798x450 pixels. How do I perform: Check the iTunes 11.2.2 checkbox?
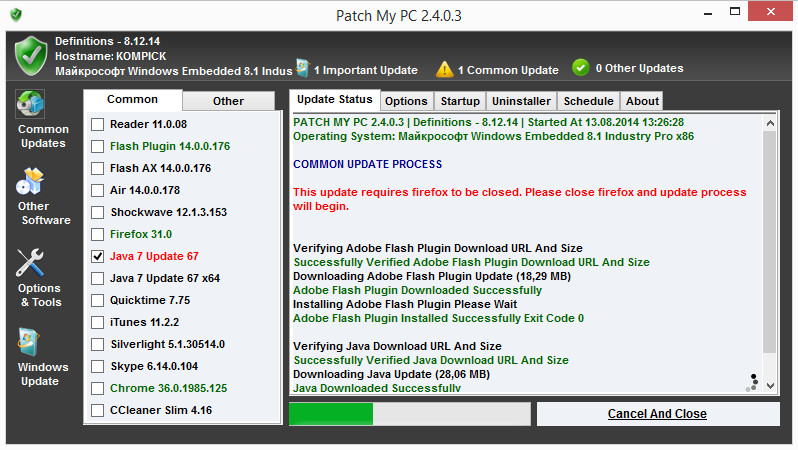pyautogui.click(x=97, y=322)
